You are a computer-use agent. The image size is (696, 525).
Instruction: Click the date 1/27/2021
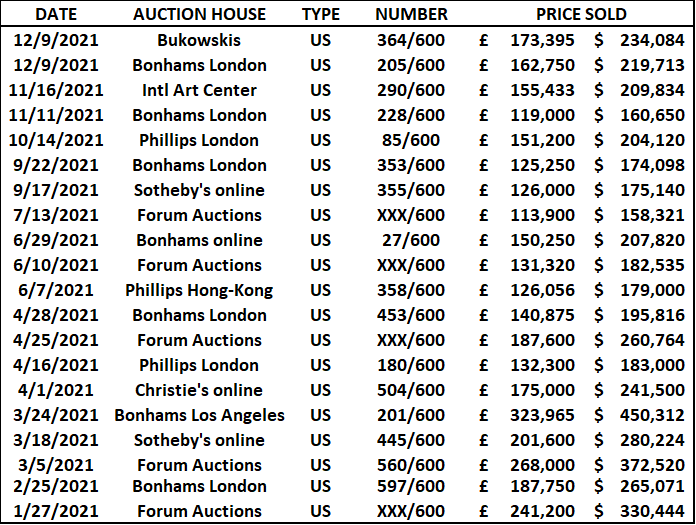click(x=57, y=511)
